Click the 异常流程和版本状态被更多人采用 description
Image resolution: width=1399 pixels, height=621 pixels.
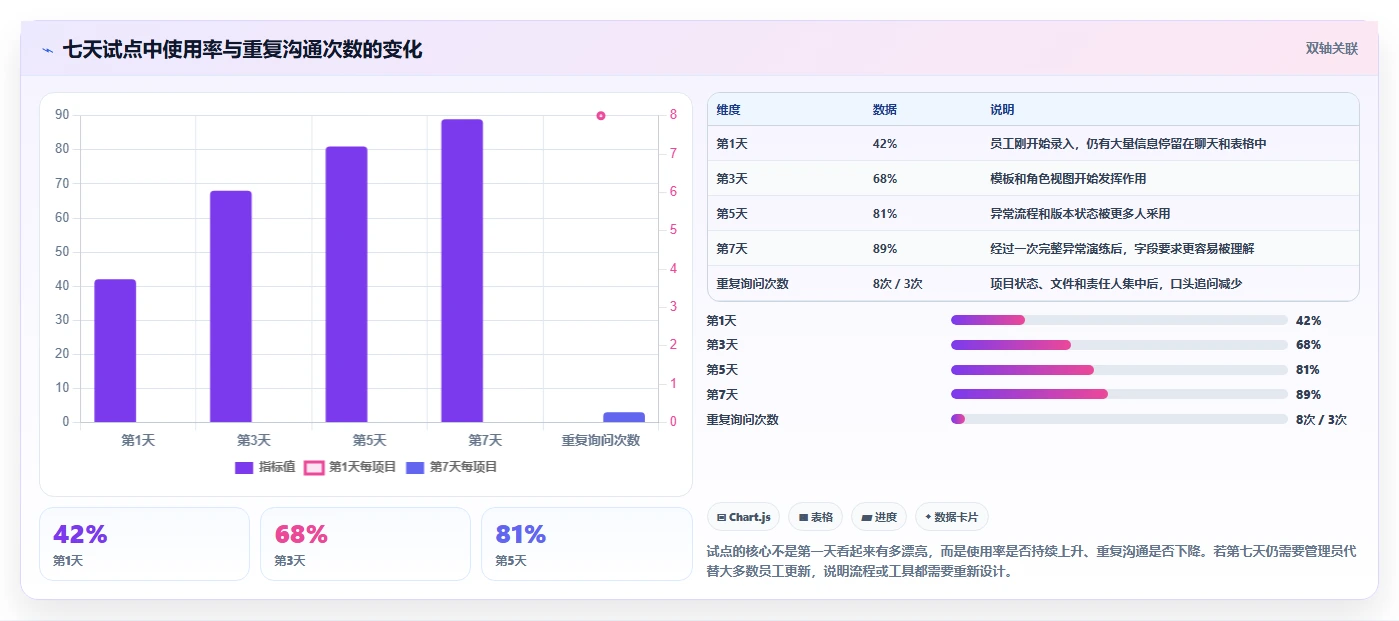click(1080, 214)
